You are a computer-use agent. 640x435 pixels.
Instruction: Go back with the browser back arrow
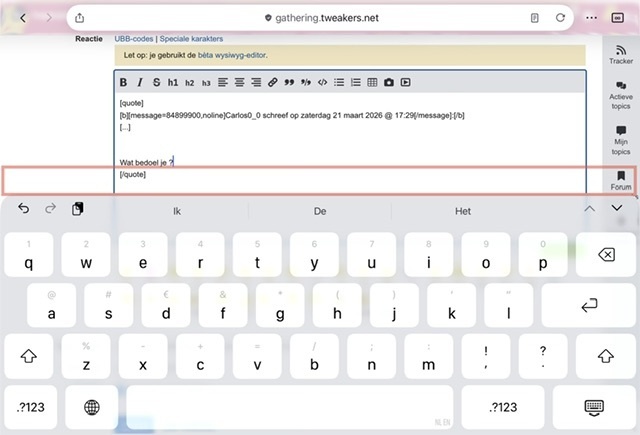coord(23,18)
